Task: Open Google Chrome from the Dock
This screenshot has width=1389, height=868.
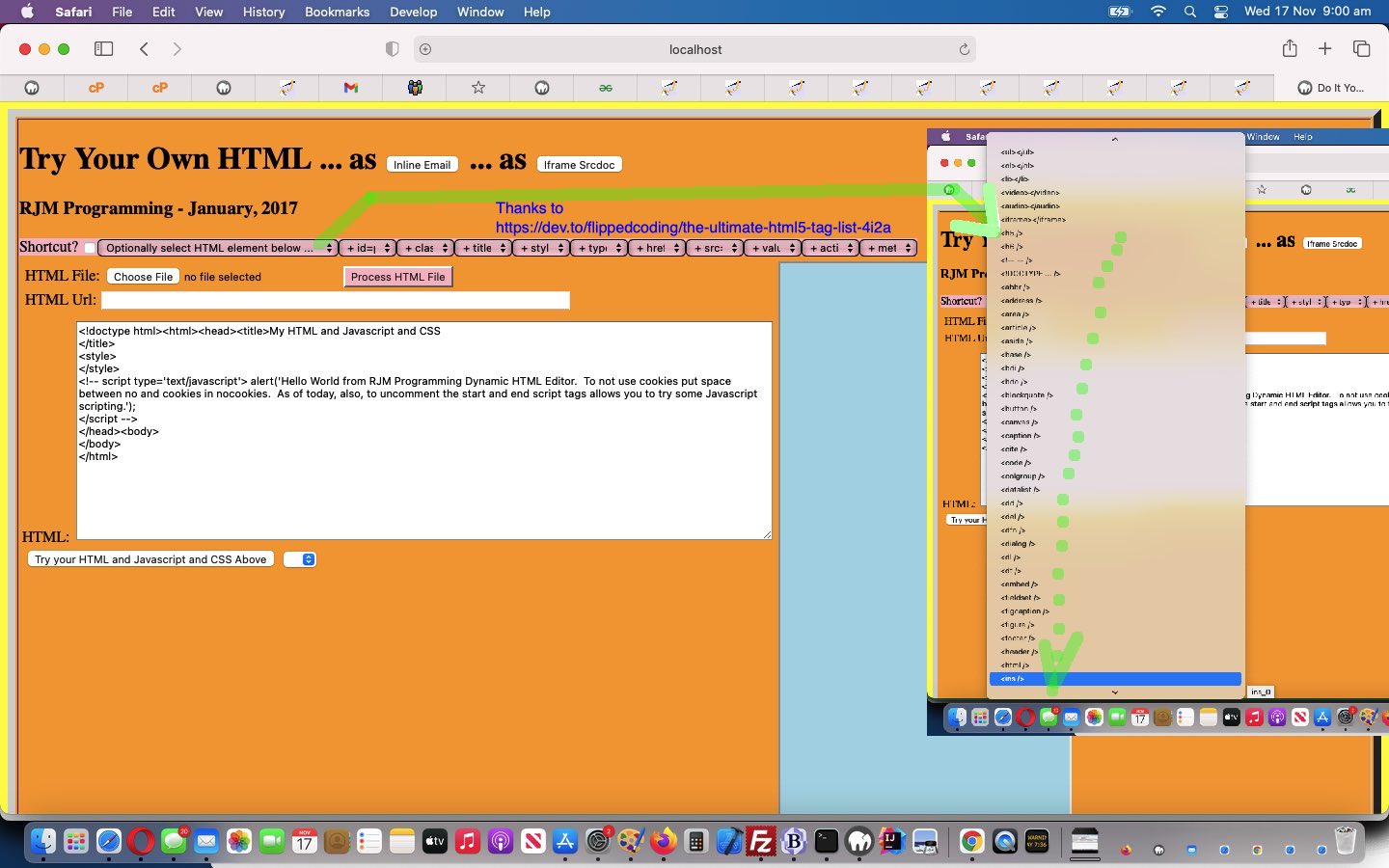Action: [972, 842]
